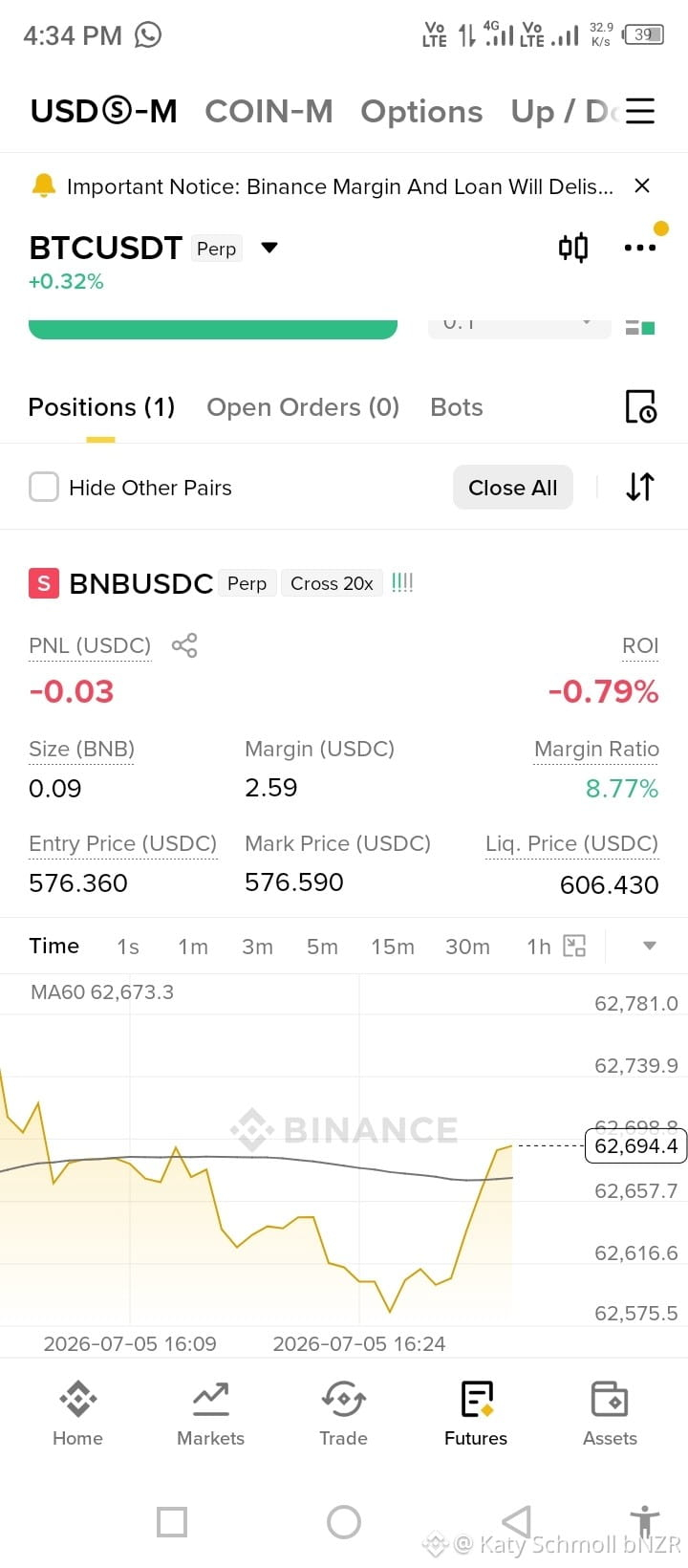Go to Assets wallet icon

pyautogui.click(x=610, y=1414)
